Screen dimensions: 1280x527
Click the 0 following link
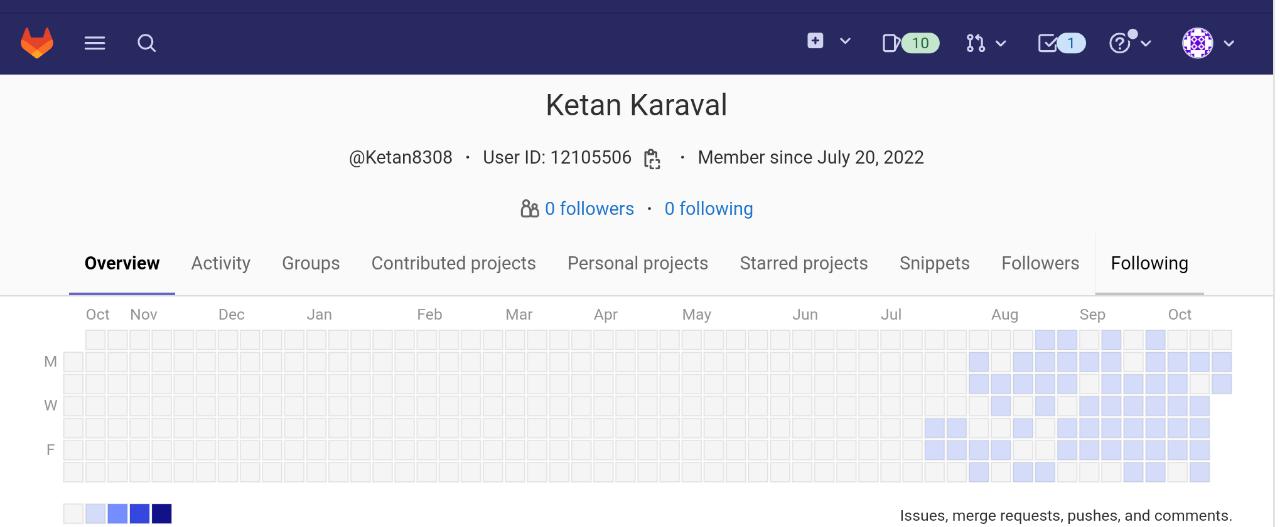(x=709, y=209)
